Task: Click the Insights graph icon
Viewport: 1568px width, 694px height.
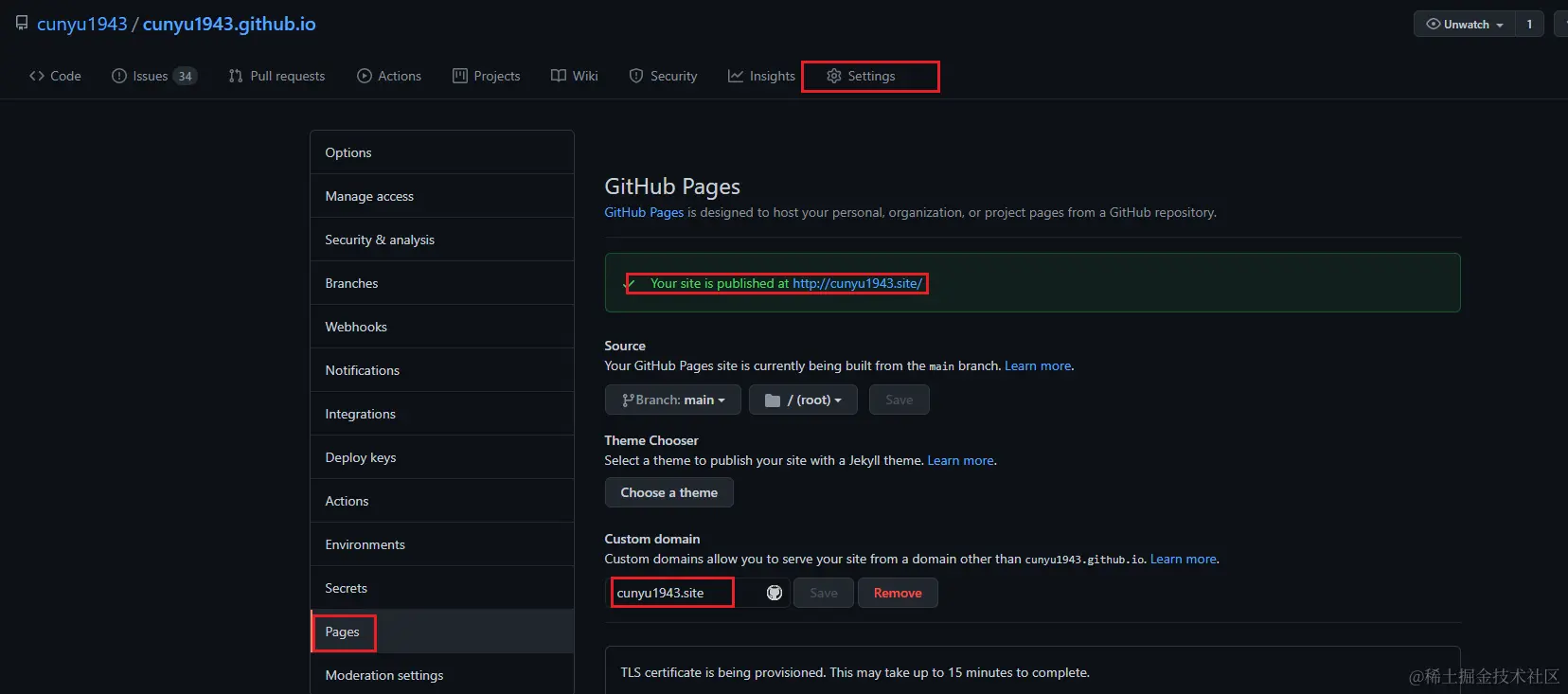Action: tap(736, 76)
